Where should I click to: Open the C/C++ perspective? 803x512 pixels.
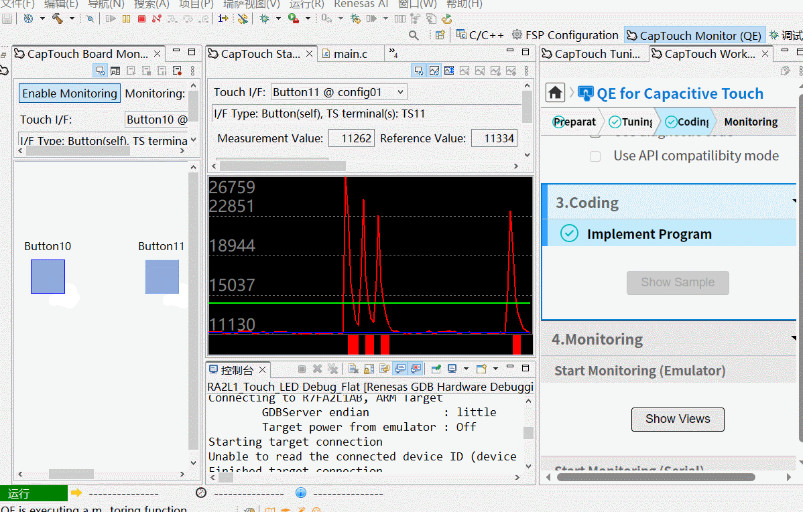click(480, 35)
